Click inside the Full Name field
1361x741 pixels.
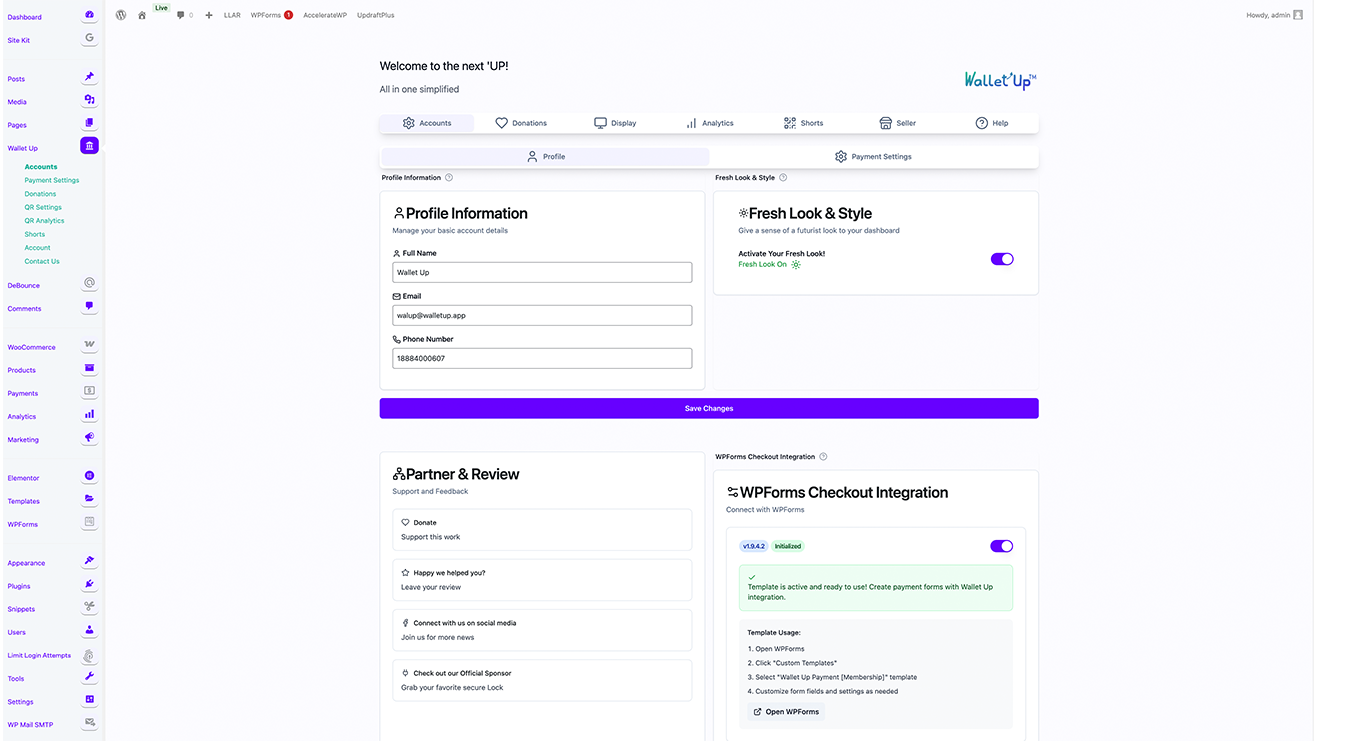coord(542,272)
